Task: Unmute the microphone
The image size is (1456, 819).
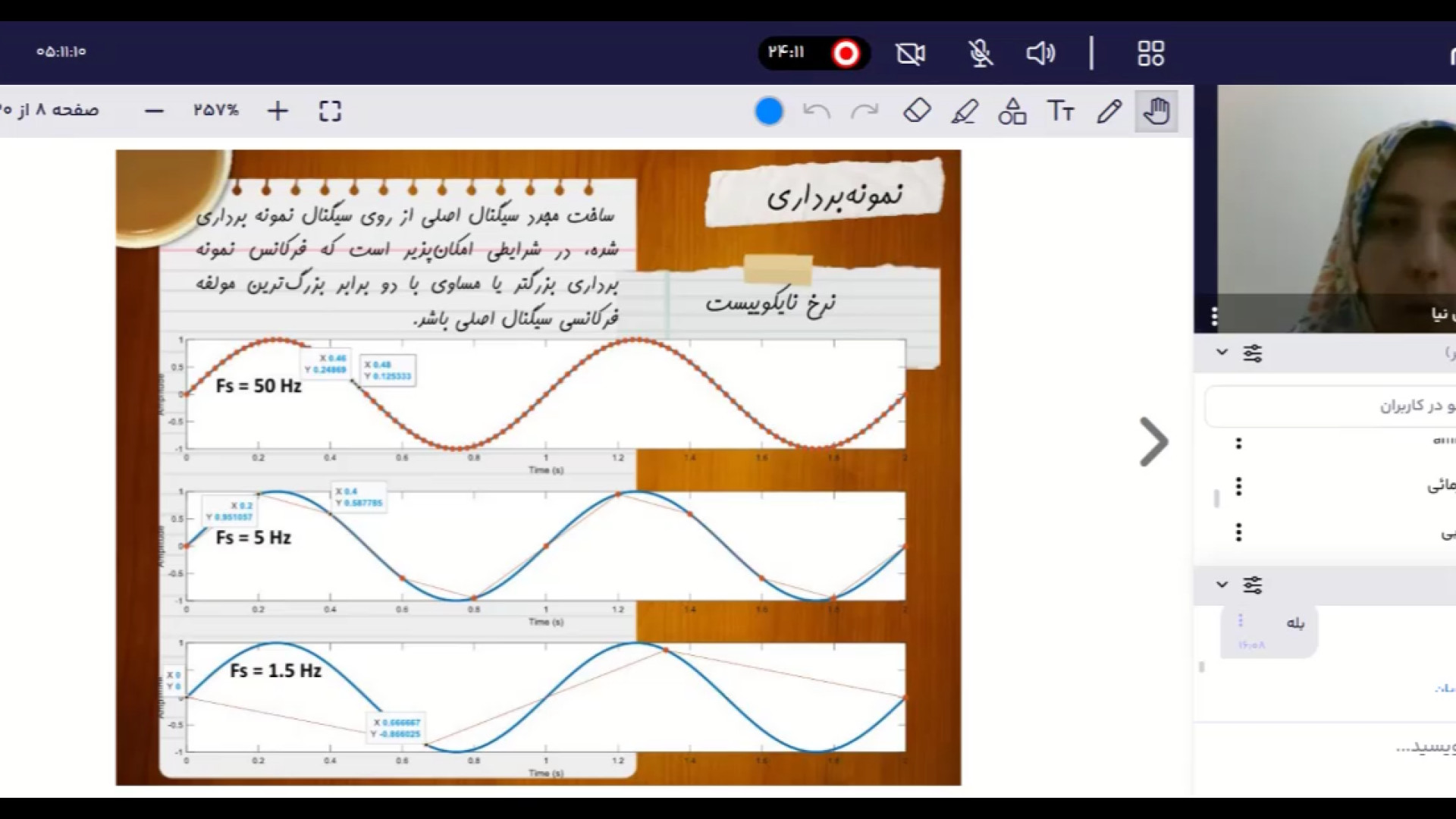Action: pyautogui.click(x=980, y=53)
